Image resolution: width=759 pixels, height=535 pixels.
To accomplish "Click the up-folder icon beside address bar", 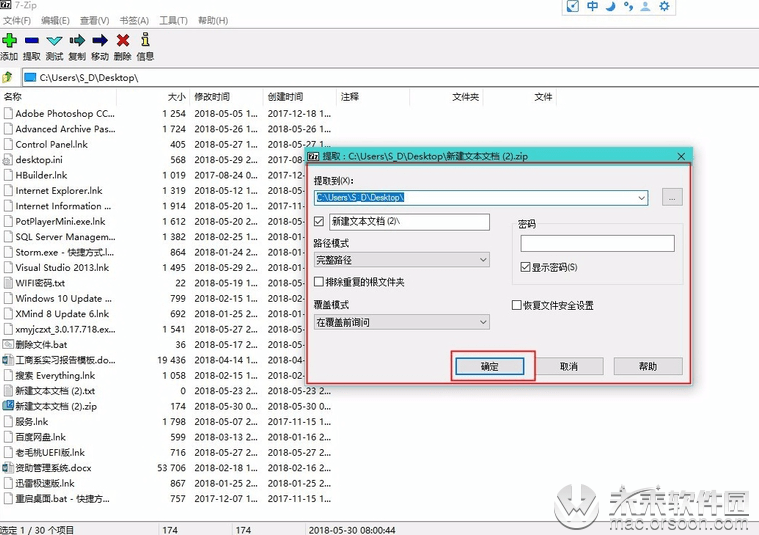I will click(x=8, y=77).
